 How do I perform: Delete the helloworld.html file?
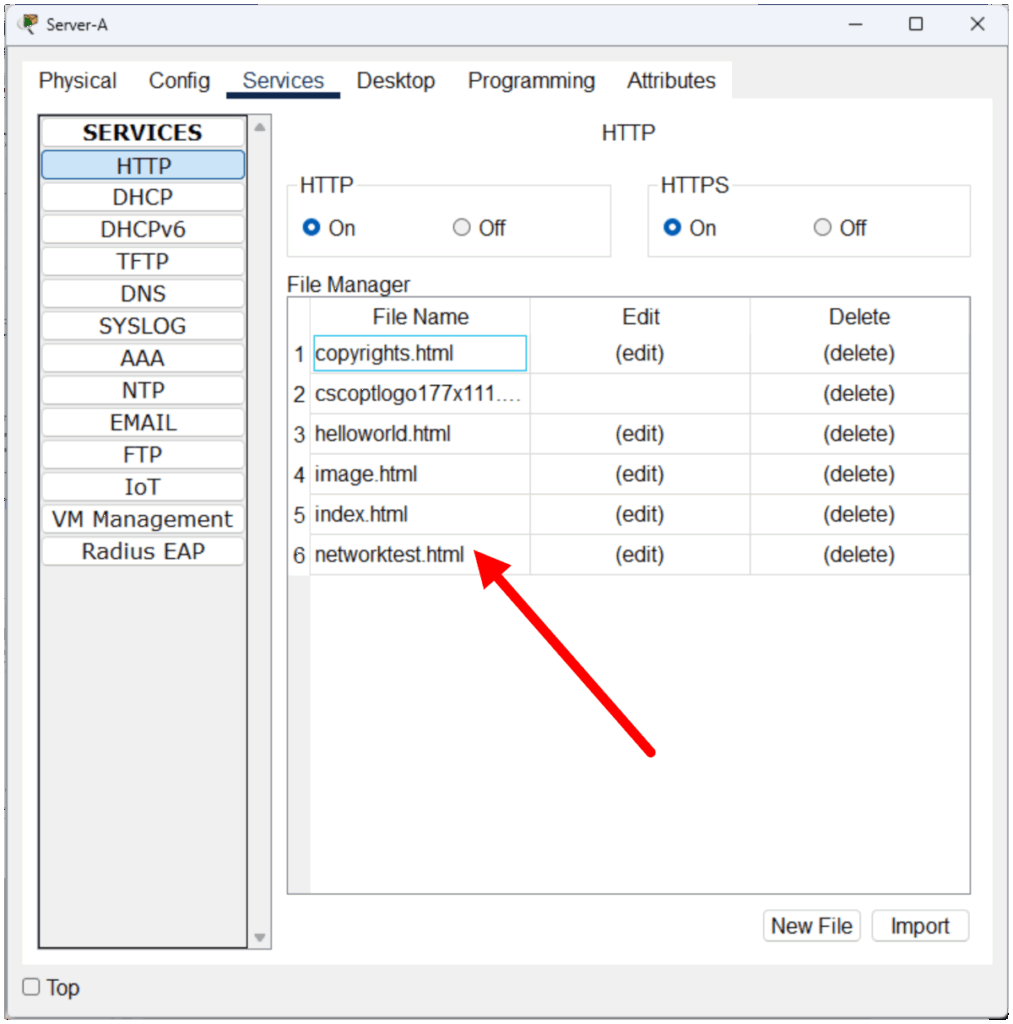pyautogui.click(x=858, y=434)
